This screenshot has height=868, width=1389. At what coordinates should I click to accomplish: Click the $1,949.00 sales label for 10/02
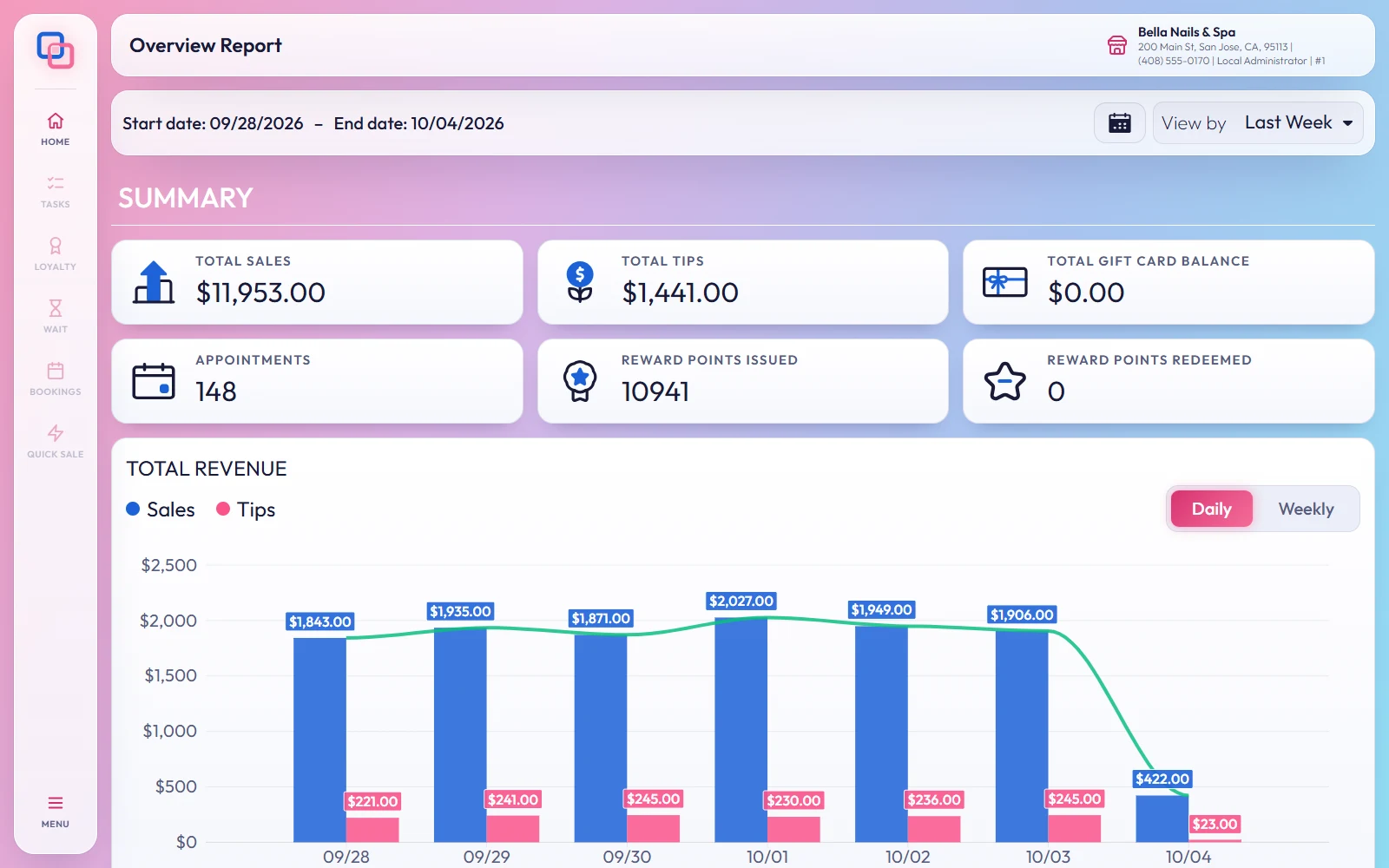[x=881, y=609]
